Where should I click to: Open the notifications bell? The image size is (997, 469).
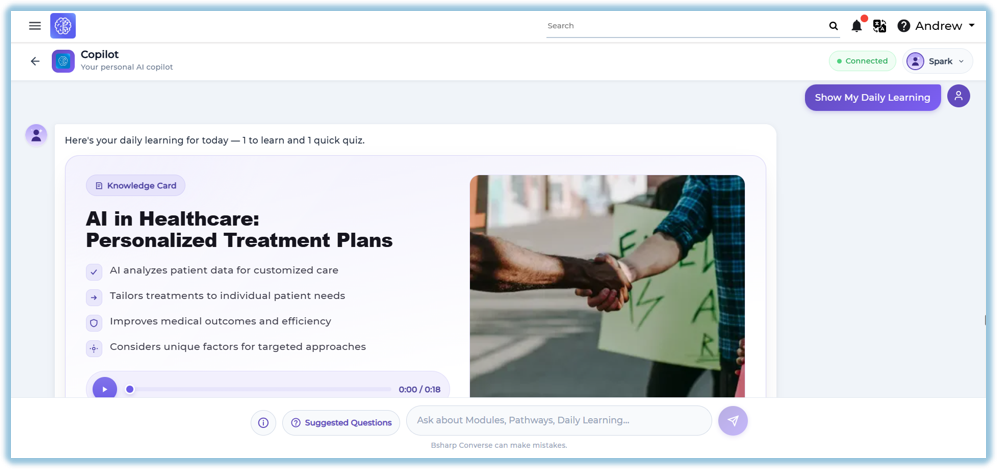[x=857, y=26]
